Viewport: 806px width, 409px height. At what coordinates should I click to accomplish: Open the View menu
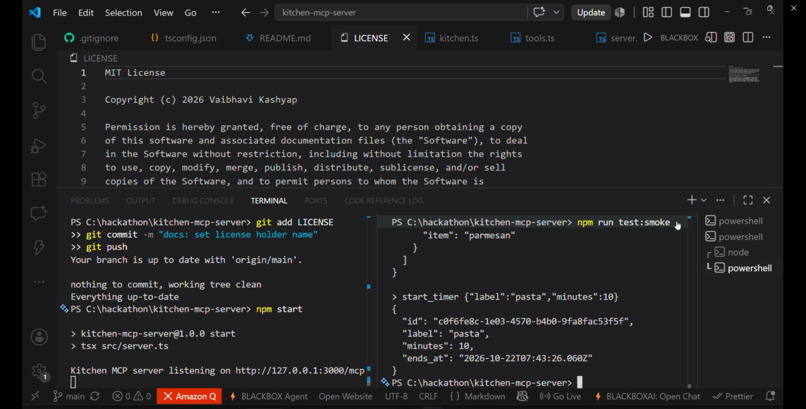pyautogui.click(x=163, y=12)
